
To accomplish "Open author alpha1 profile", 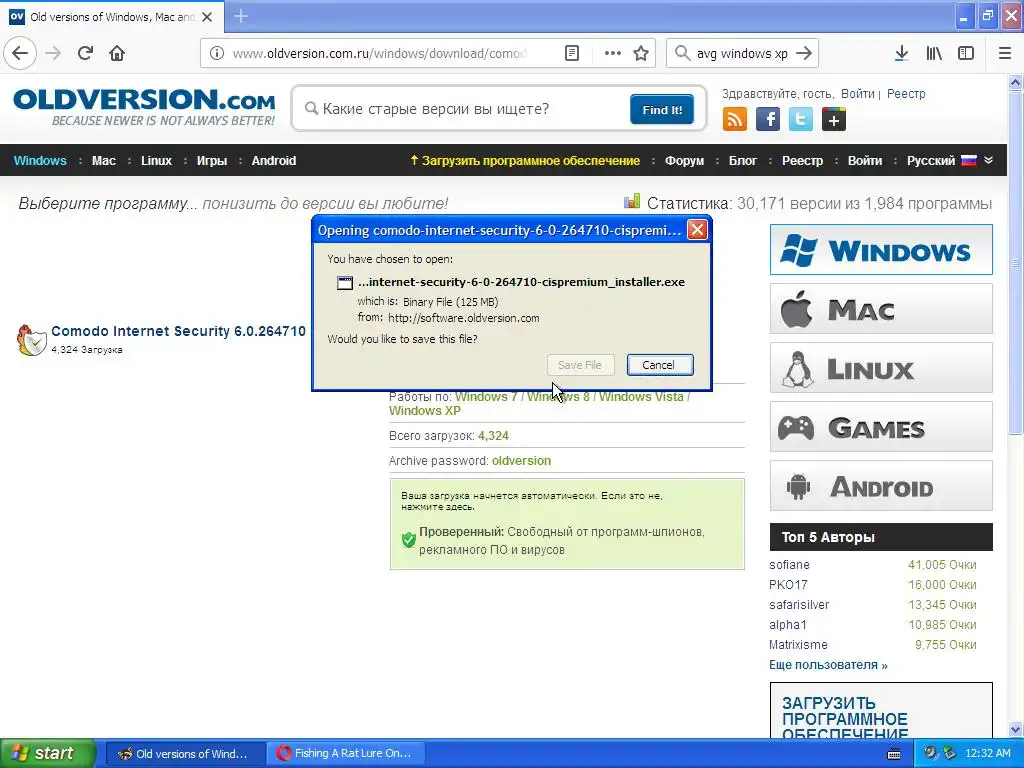I will (x=788, y=625).
